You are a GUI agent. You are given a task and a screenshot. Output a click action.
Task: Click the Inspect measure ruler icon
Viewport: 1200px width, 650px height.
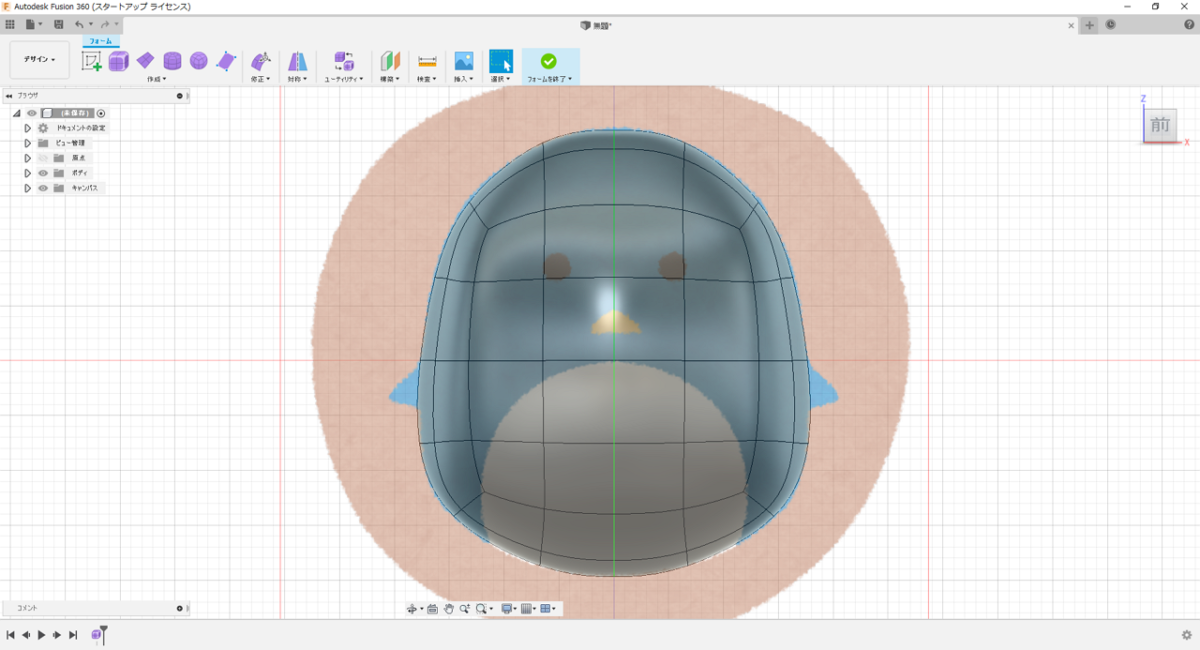click(427, 61)
